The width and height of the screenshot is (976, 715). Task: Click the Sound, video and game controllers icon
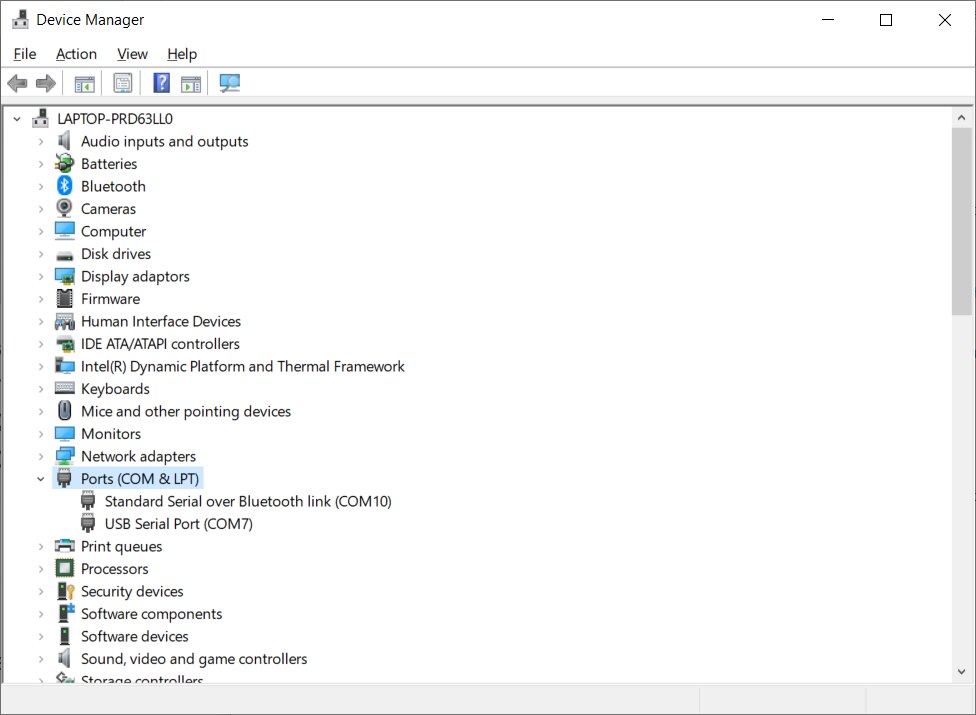(x=64, y=658)
